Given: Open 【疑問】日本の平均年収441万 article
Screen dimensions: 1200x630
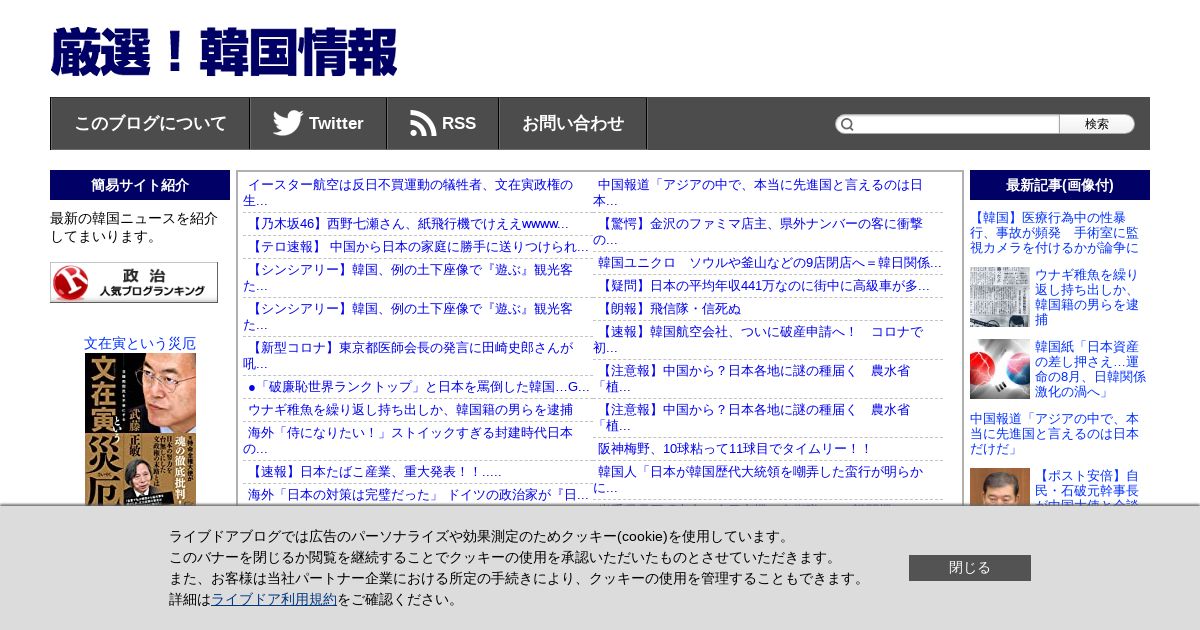Looking at the screenshot, I should coord(764,285).
